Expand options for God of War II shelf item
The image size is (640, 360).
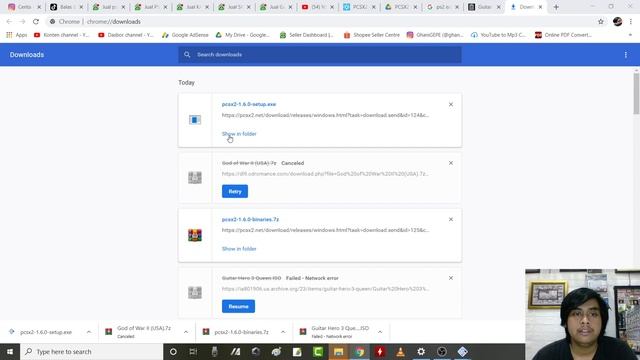pos(186,332)
